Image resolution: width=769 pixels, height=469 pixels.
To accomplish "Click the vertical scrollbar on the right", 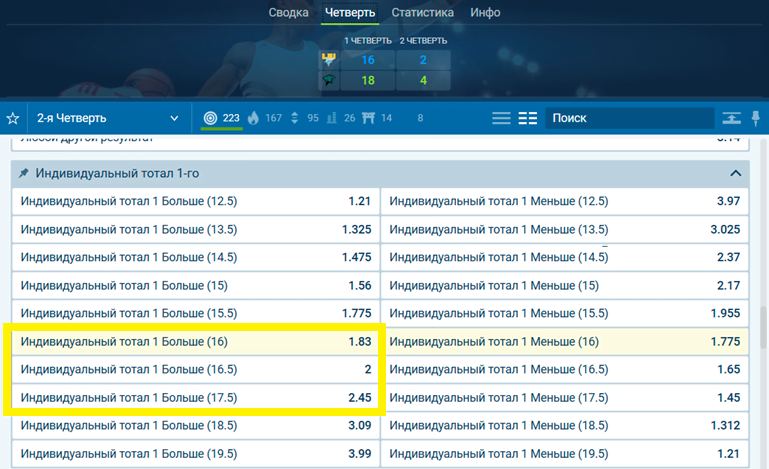I will [x=763, y=330].
